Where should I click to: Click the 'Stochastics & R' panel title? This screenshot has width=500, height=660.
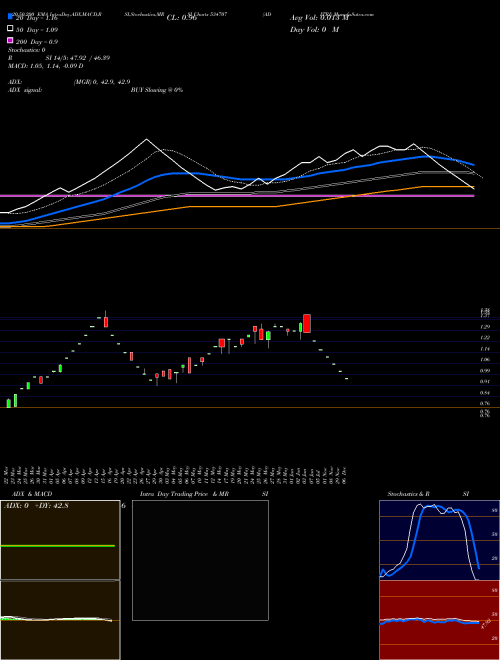tap(408, 494)
